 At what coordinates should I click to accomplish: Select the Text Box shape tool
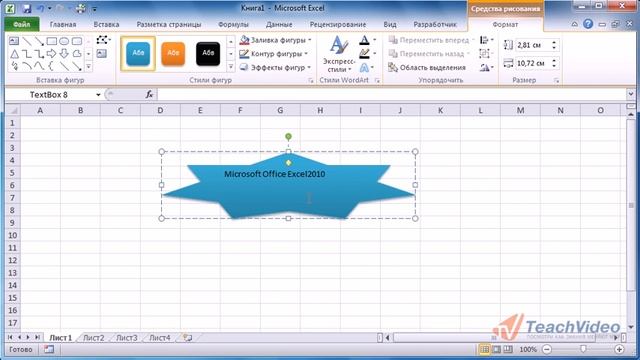pos(14,41)
